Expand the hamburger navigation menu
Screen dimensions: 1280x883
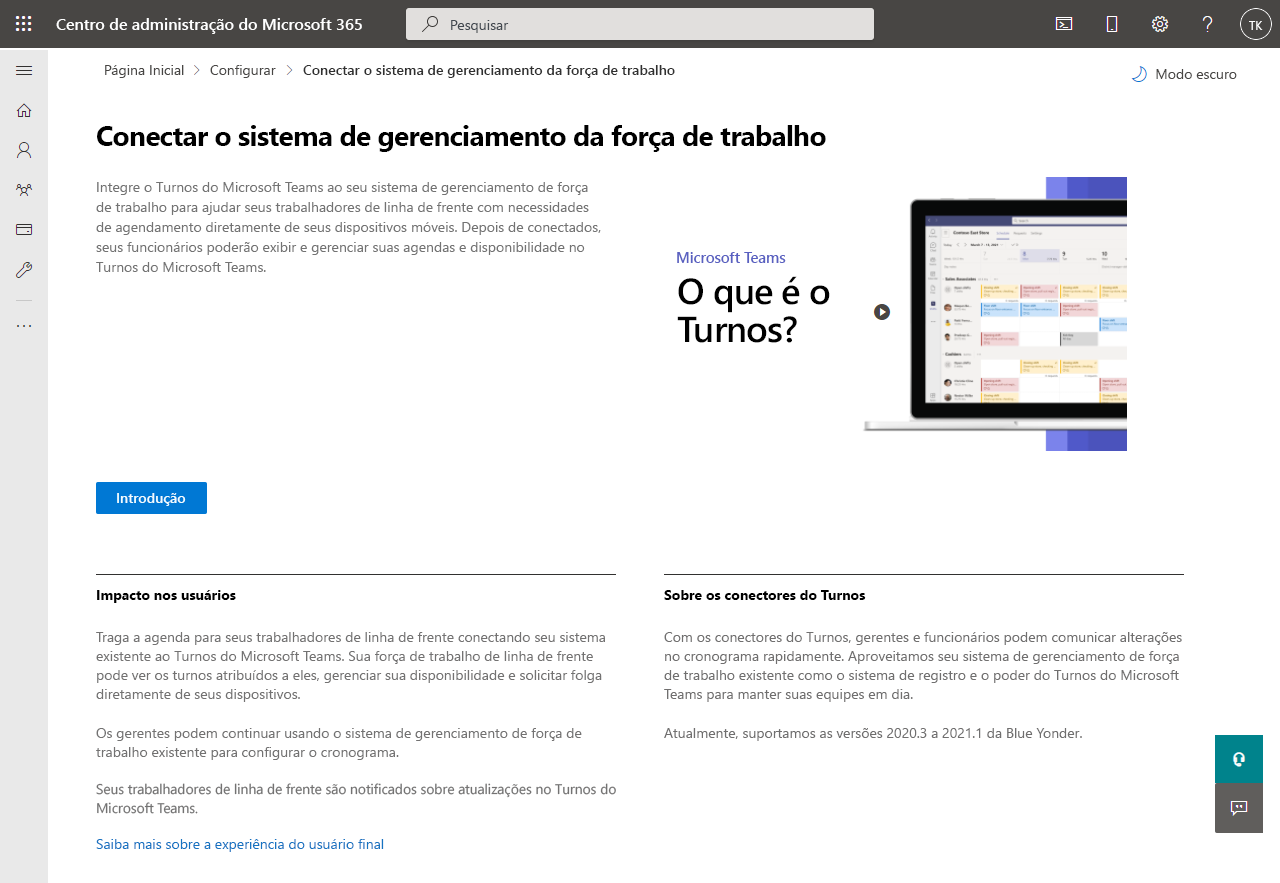tap(24, 70)
